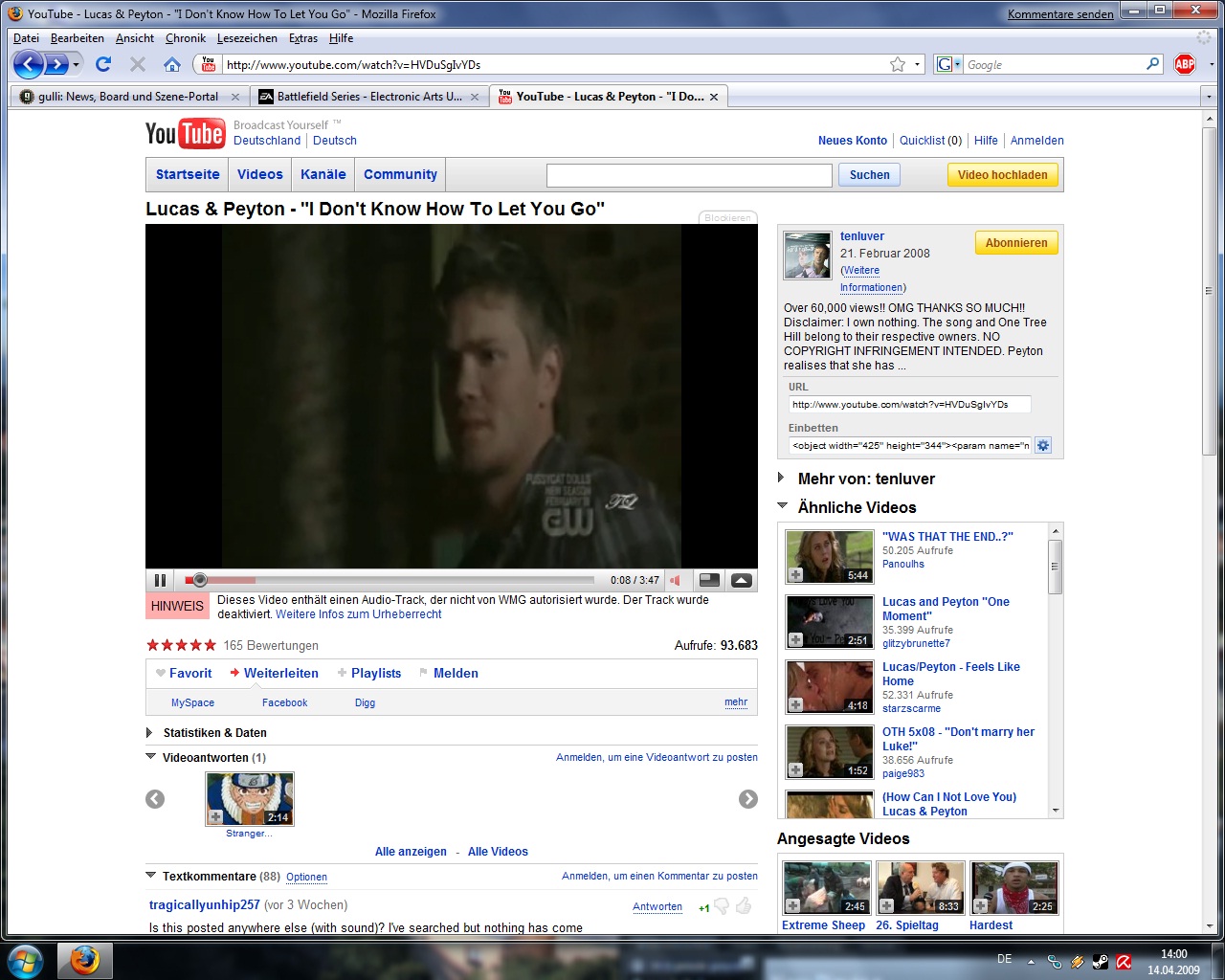Add 'WAS THAT THE END..?' video to quicklist
Viewport: 1225px width, 980px height.
pyautogui.click(x=795, y=575)
